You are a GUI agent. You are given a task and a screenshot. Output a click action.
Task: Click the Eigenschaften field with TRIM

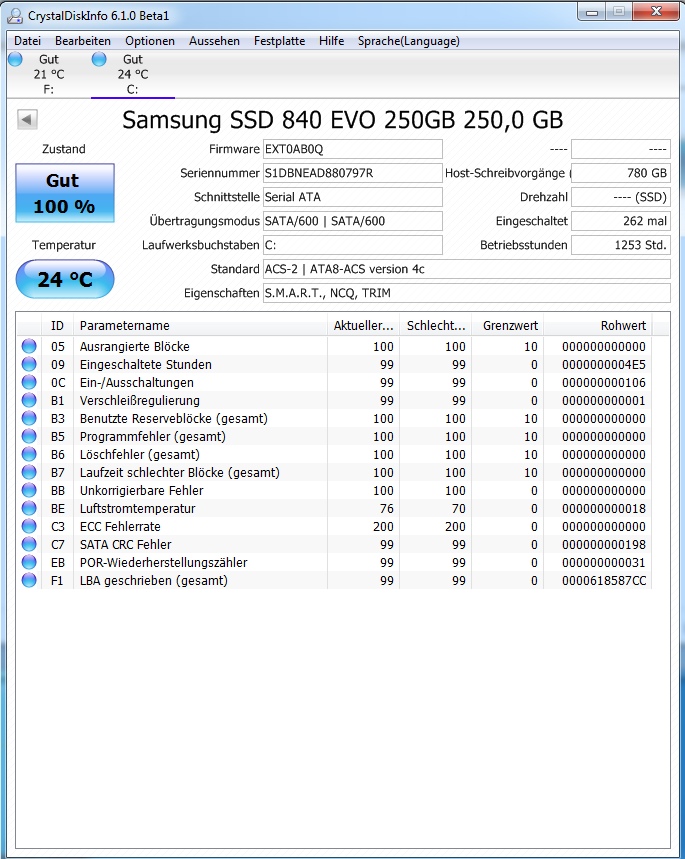[467, 293]
